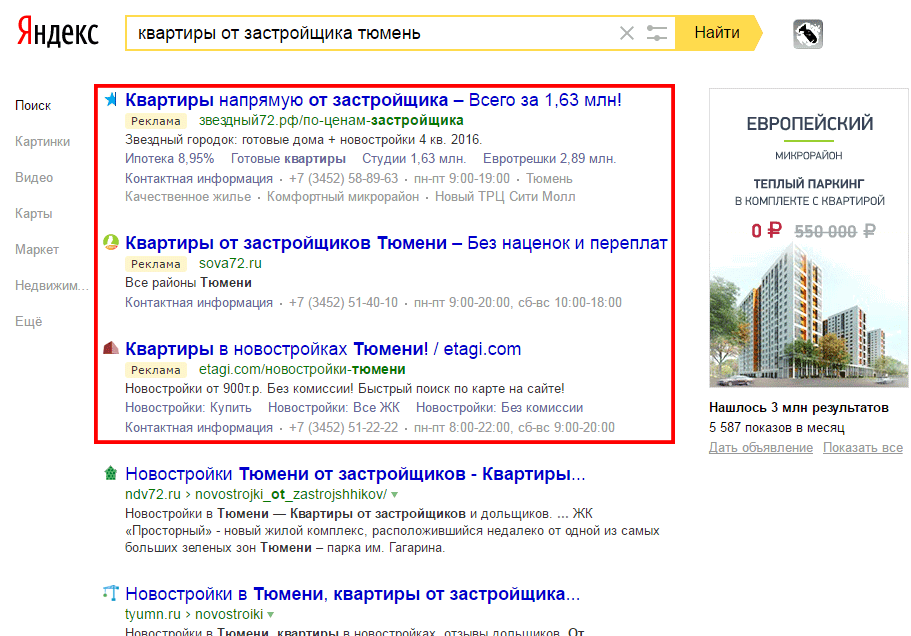Open result Новостройки Тюмени от застройщиков
Viewport: 911px width, 636px height.
tap(355, 474)
